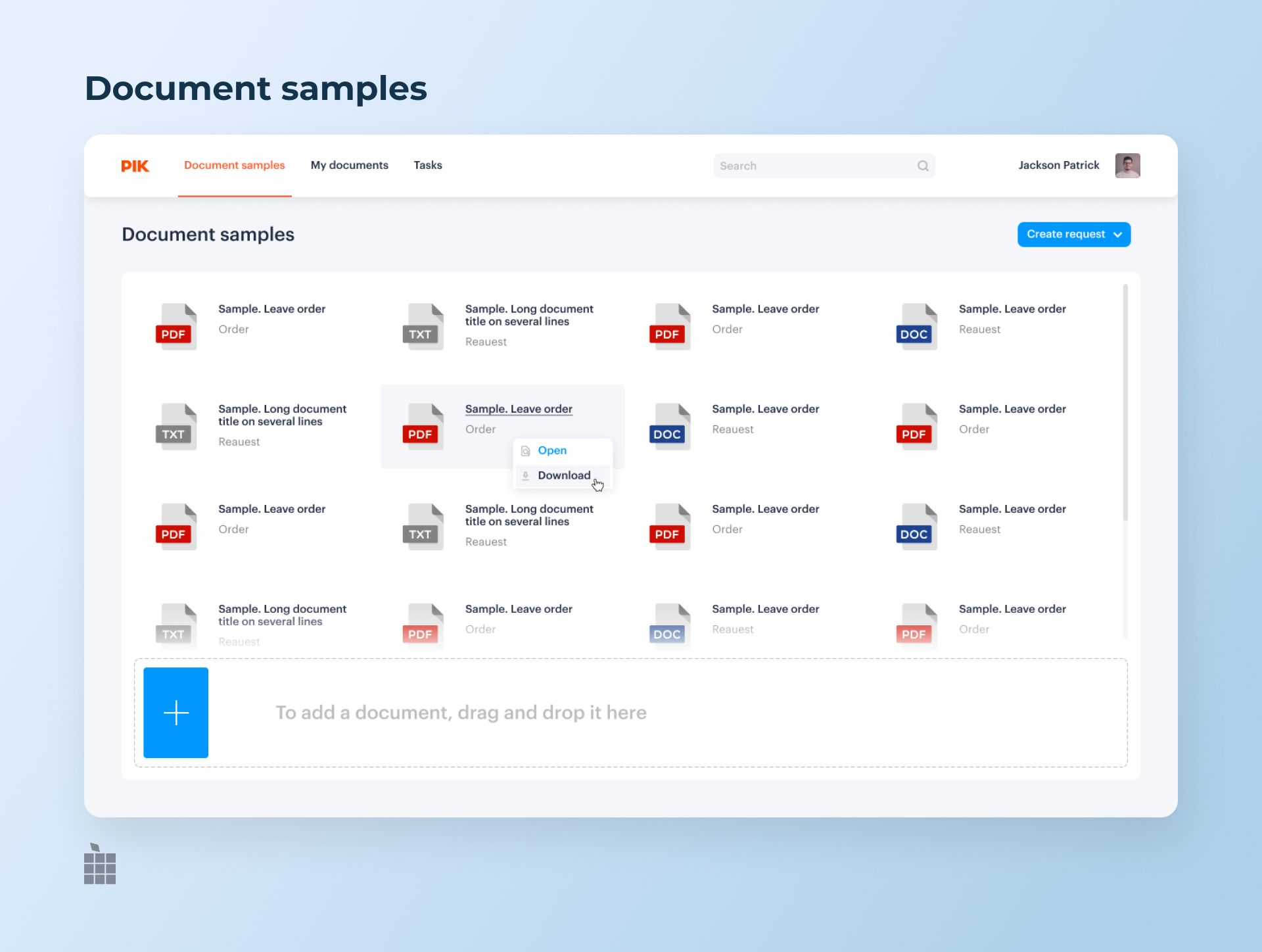1262x952 pixels.
Task: Click the Download arrow icon in menu
Action: click(x=525, y=475)
